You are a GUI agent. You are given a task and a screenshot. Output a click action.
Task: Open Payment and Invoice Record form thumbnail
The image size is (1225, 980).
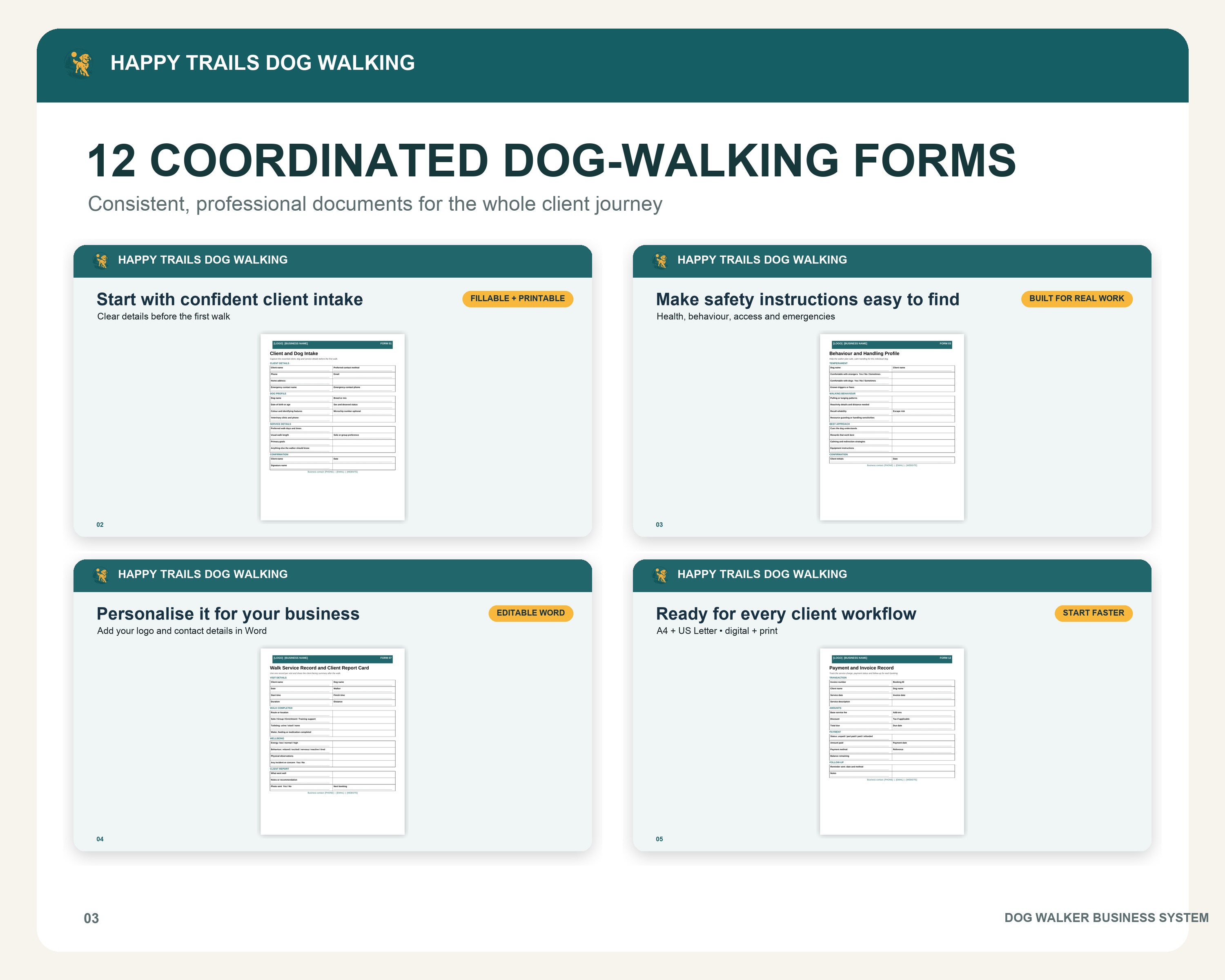point(892,742)
